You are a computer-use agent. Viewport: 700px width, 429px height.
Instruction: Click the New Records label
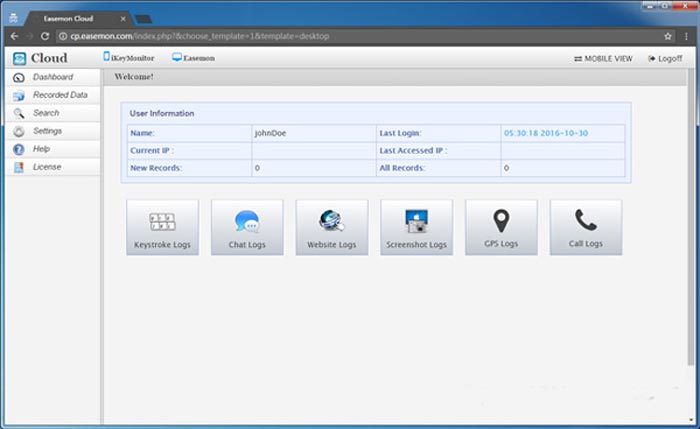[x=156, y=168]
